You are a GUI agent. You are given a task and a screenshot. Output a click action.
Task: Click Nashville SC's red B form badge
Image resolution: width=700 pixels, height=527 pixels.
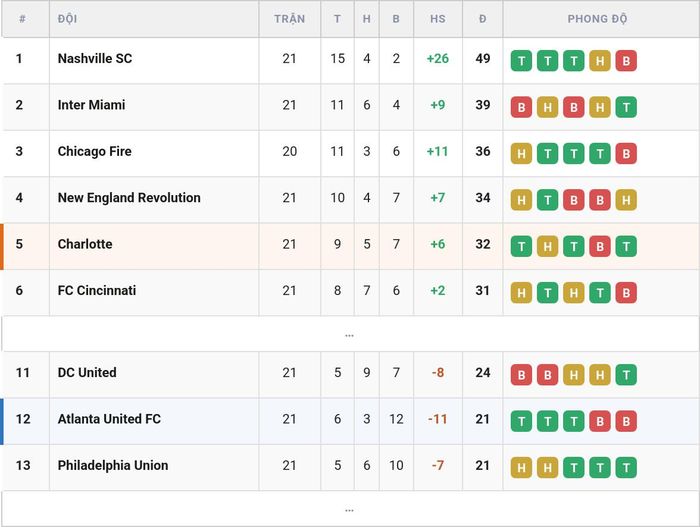tap(626, 61)
